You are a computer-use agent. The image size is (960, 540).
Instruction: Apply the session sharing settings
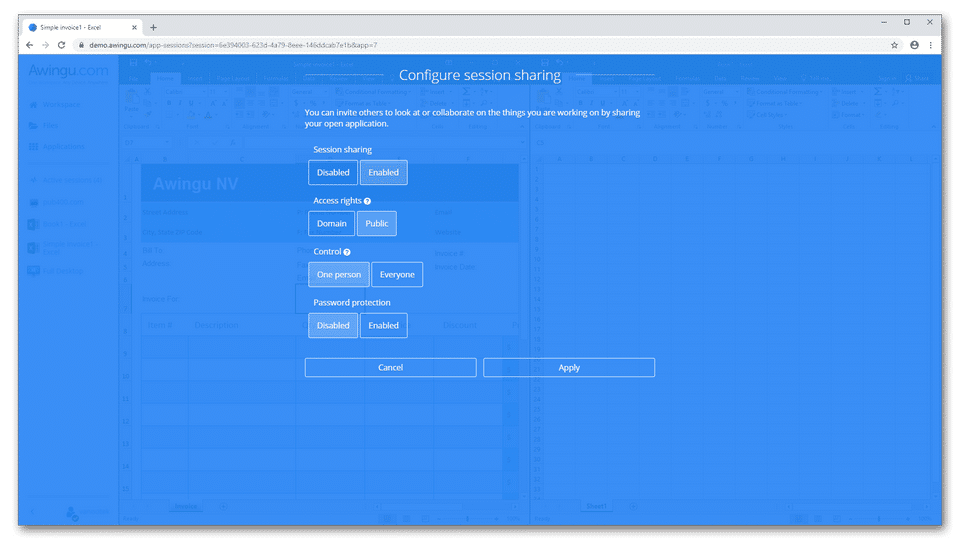569,367
